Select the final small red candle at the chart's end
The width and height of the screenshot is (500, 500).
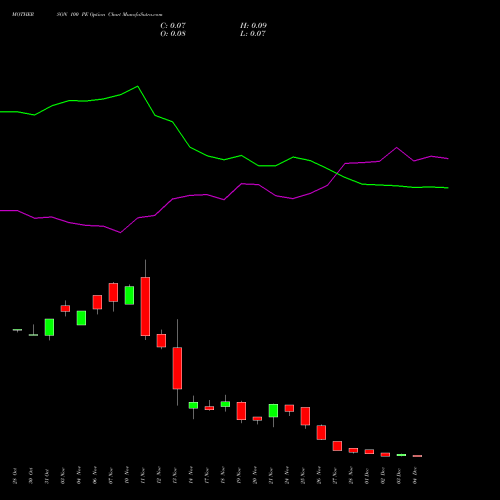417,456
